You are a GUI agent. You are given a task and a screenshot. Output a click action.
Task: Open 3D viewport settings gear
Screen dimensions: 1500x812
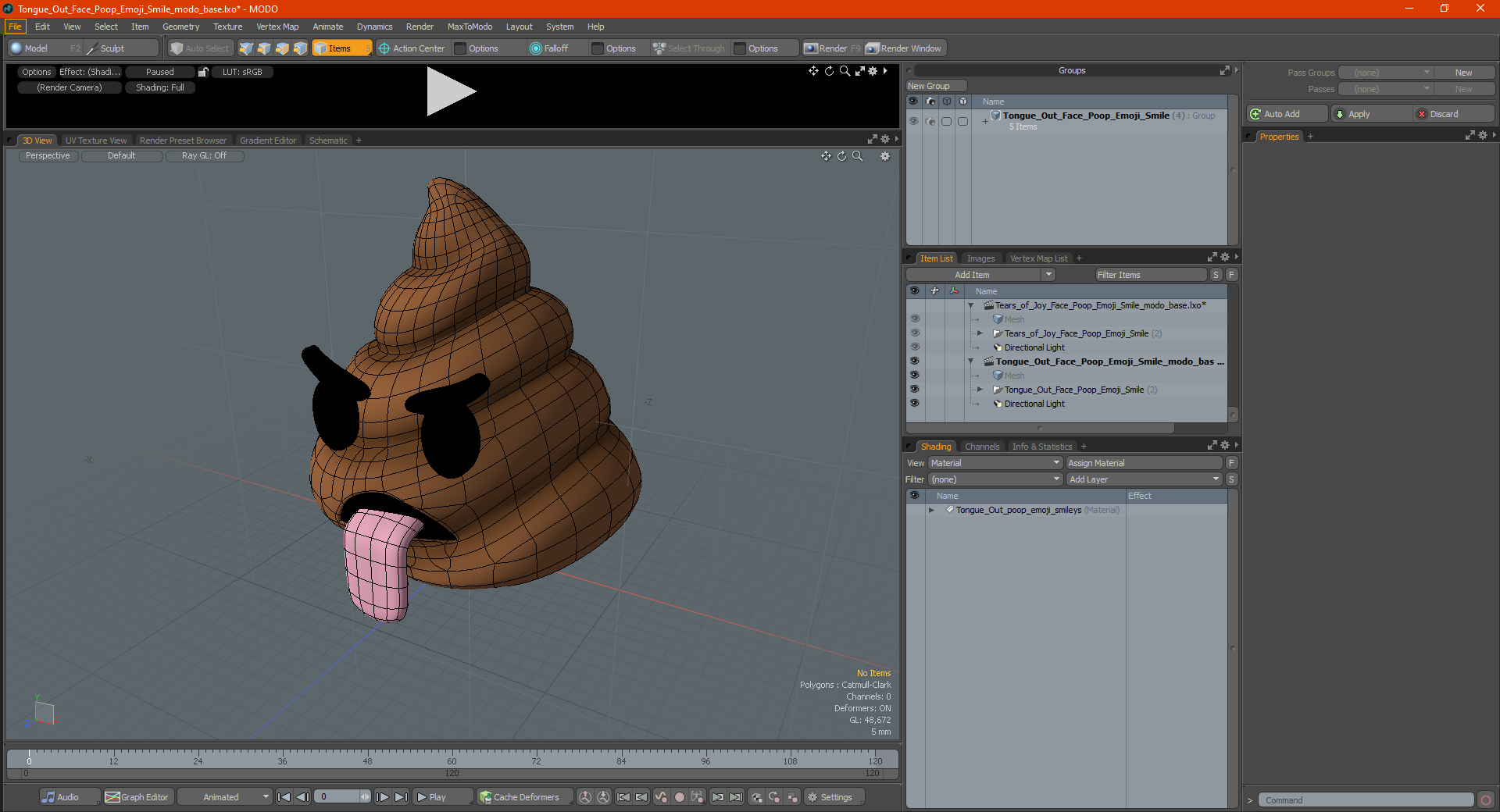(x=885, y=156)
